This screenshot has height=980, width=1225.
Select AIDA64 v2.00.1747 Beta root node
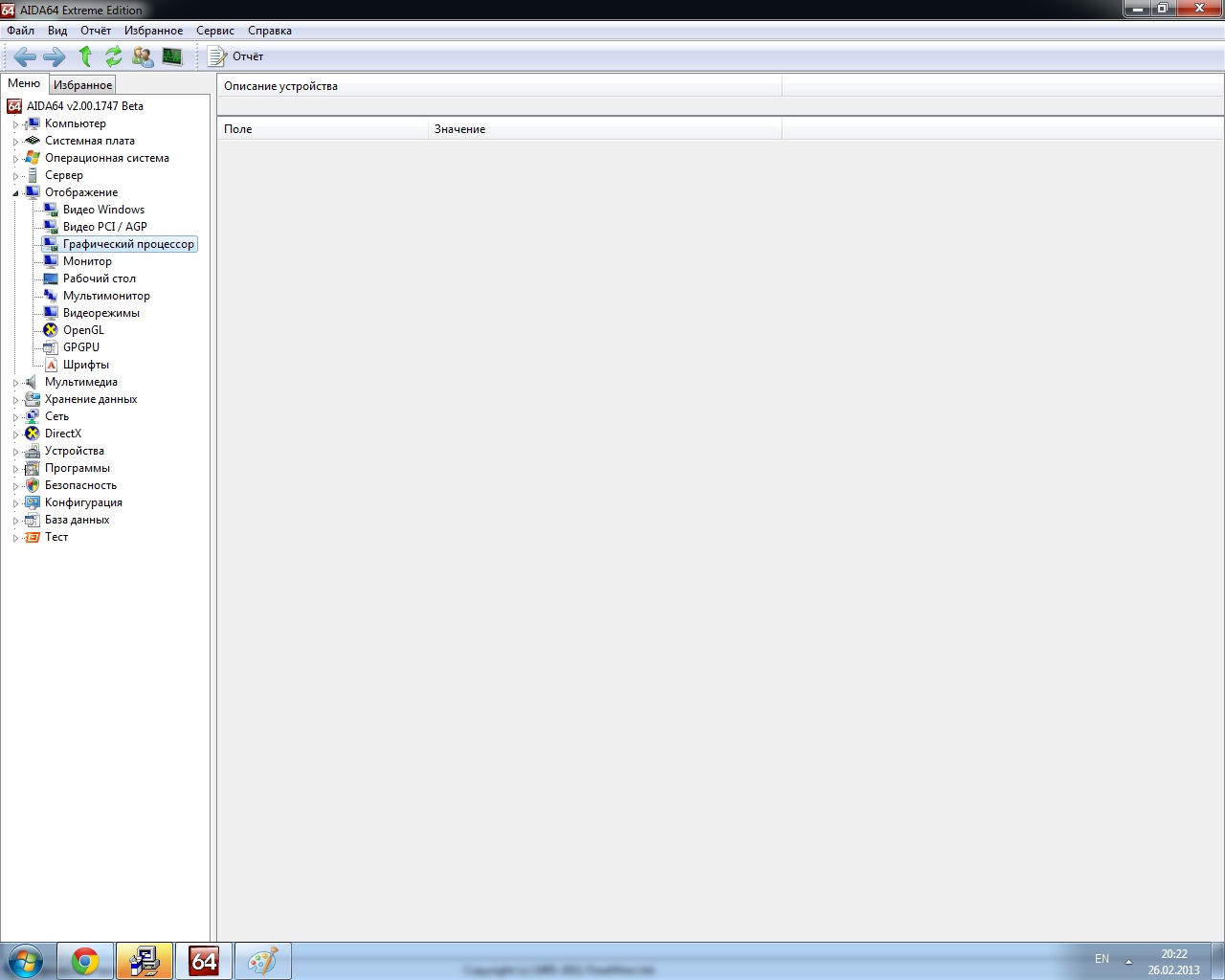tap(85, 106)
